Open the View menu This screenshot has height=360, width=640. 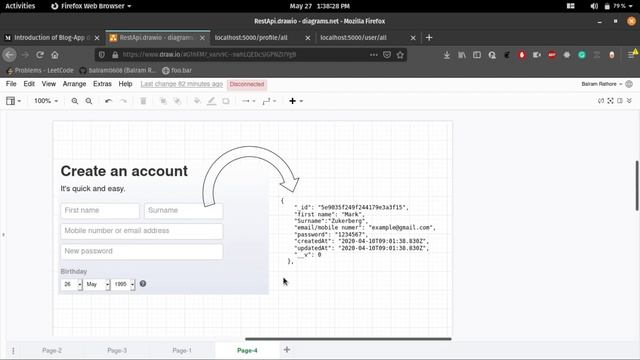click(49, 84)
